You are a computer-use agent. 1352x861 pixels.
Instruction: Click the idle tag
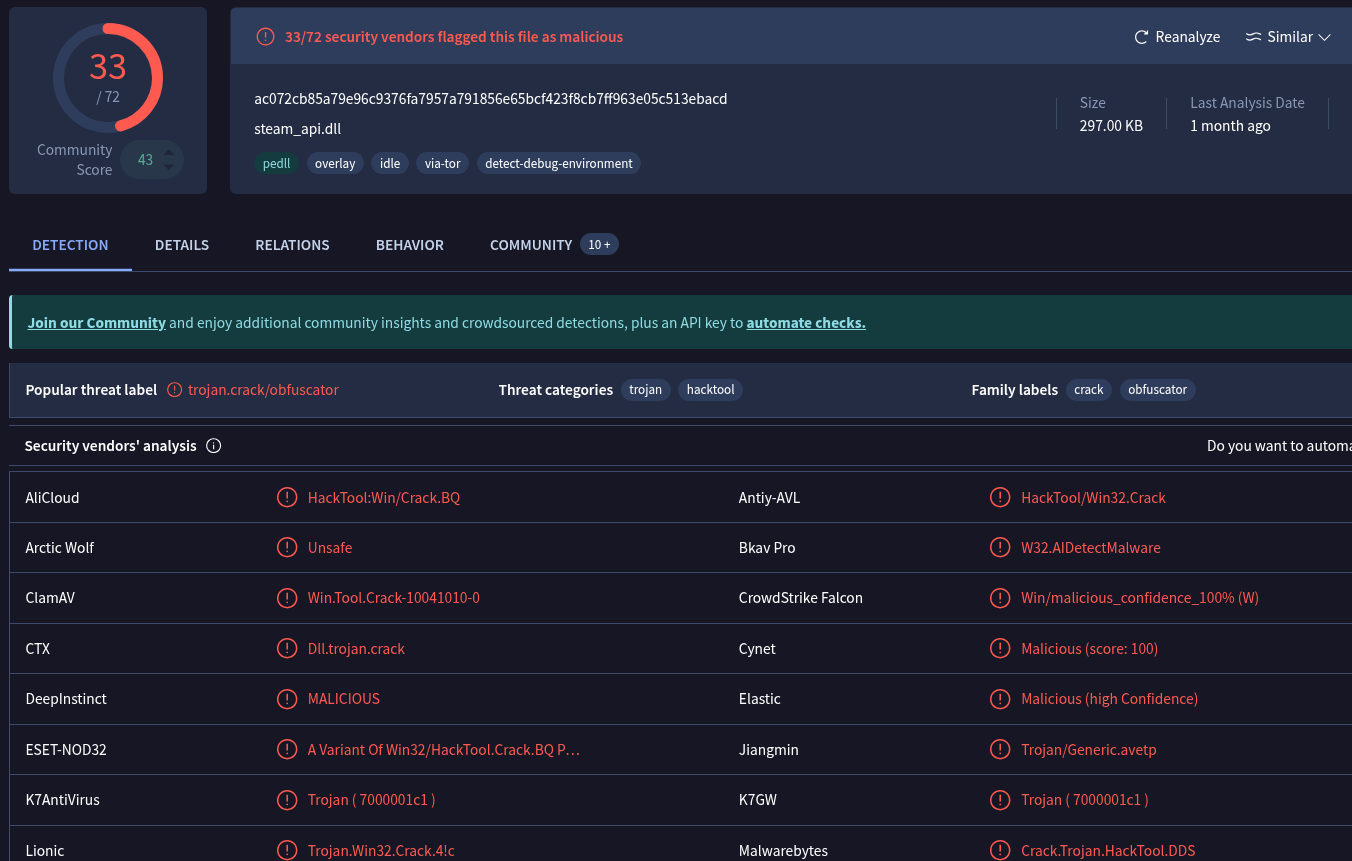pos(390,163)
